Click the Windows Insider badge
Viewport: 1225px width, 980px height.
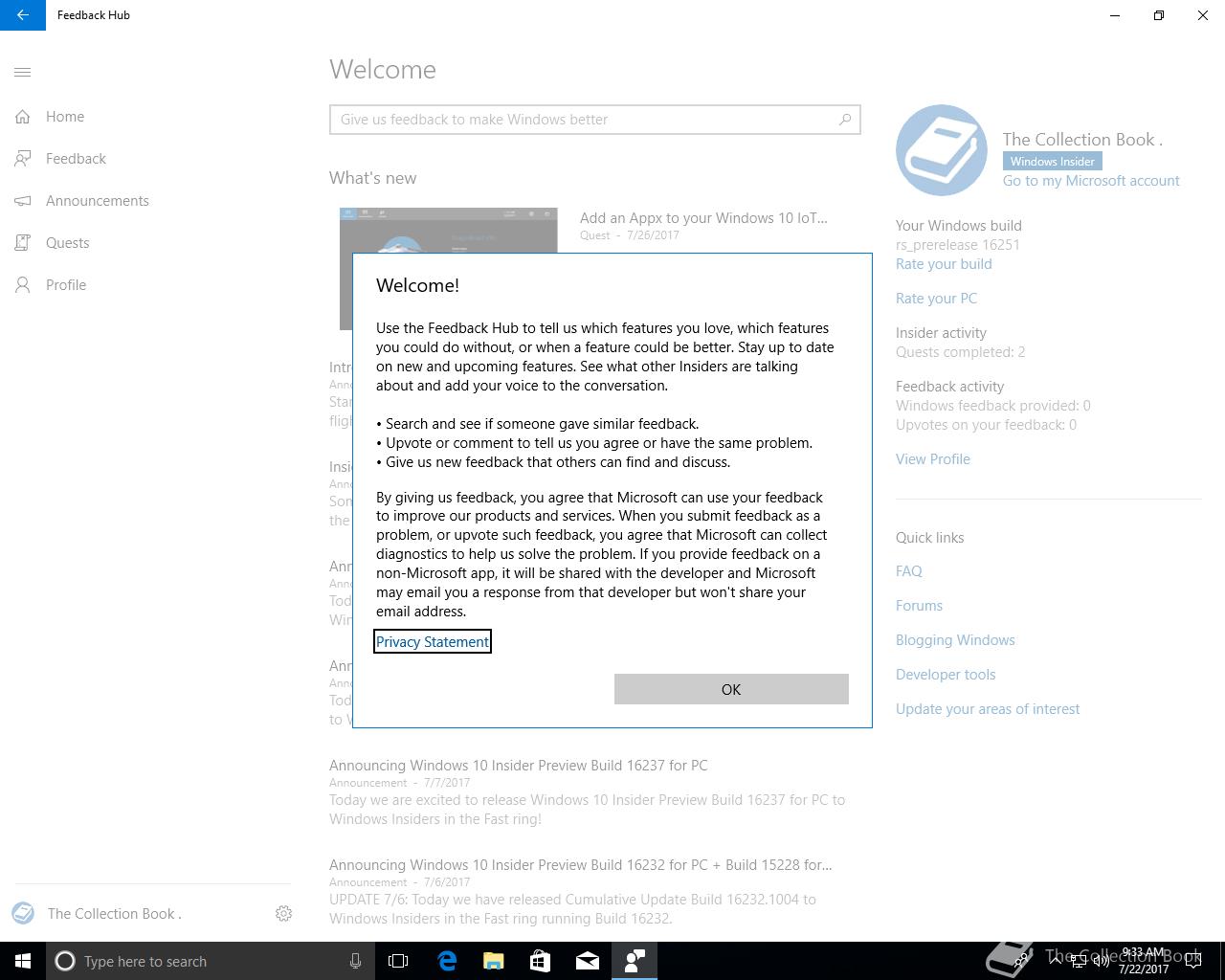(x=1052, y=161)
